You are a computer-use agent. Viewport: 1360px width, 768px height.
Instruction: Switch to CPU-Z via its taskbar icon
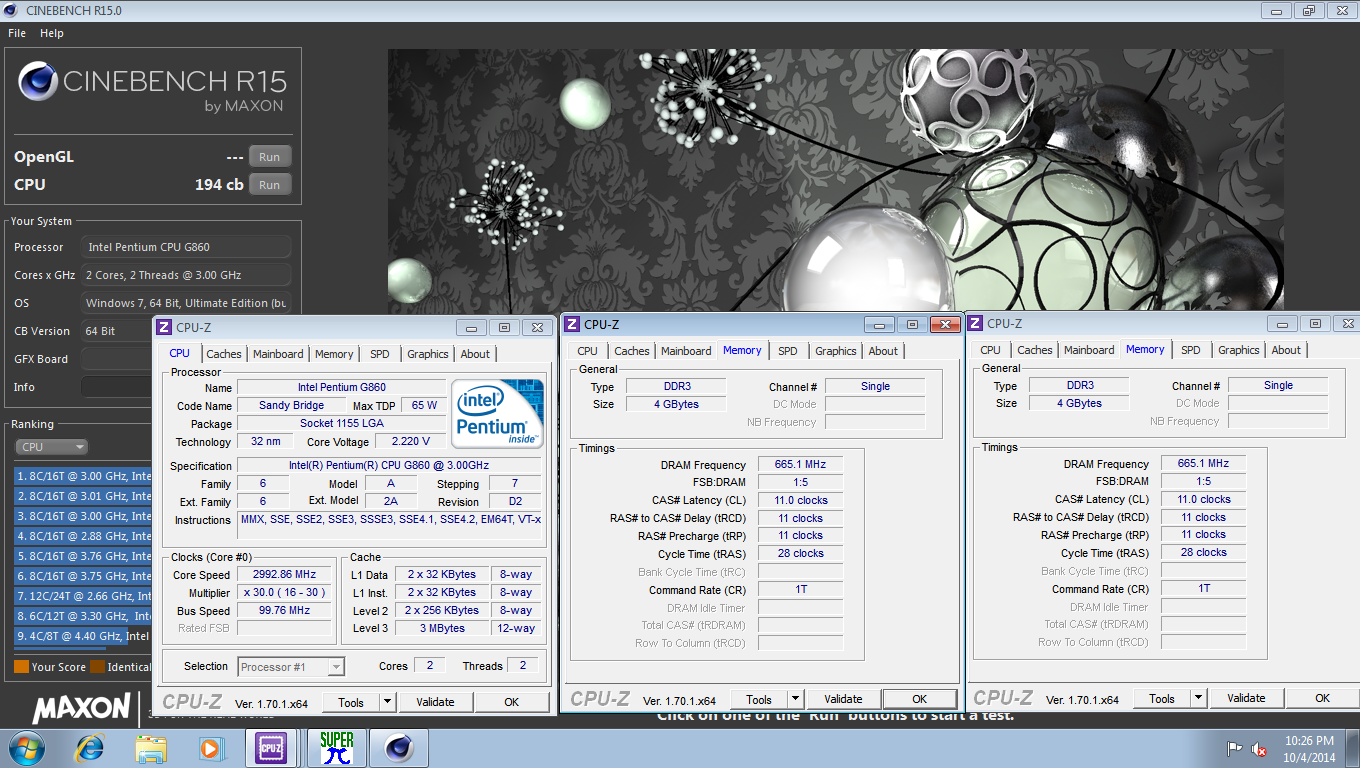click(x=273, y=748)
